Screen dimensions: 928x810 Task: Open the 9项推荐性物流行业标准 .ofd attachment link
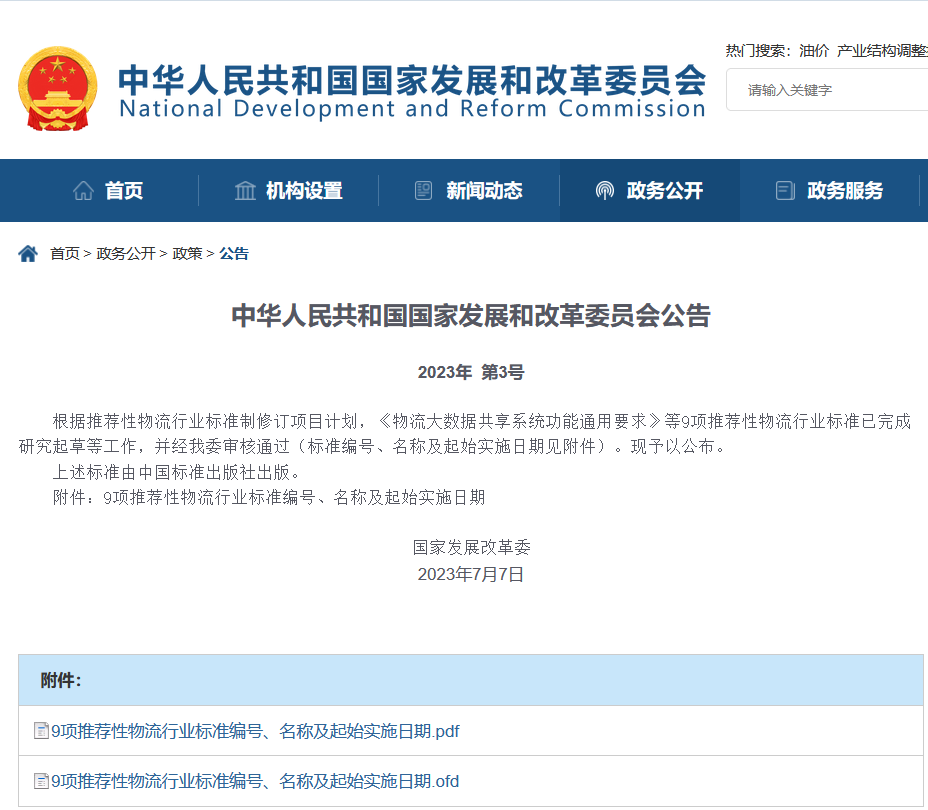255,781
